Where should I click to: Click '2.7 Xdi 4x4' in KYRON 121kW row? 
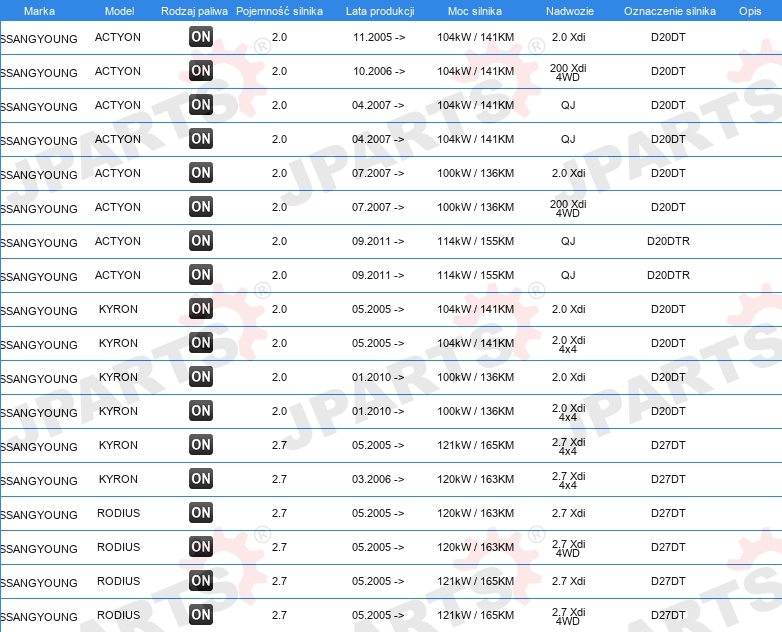coord(569,446)
